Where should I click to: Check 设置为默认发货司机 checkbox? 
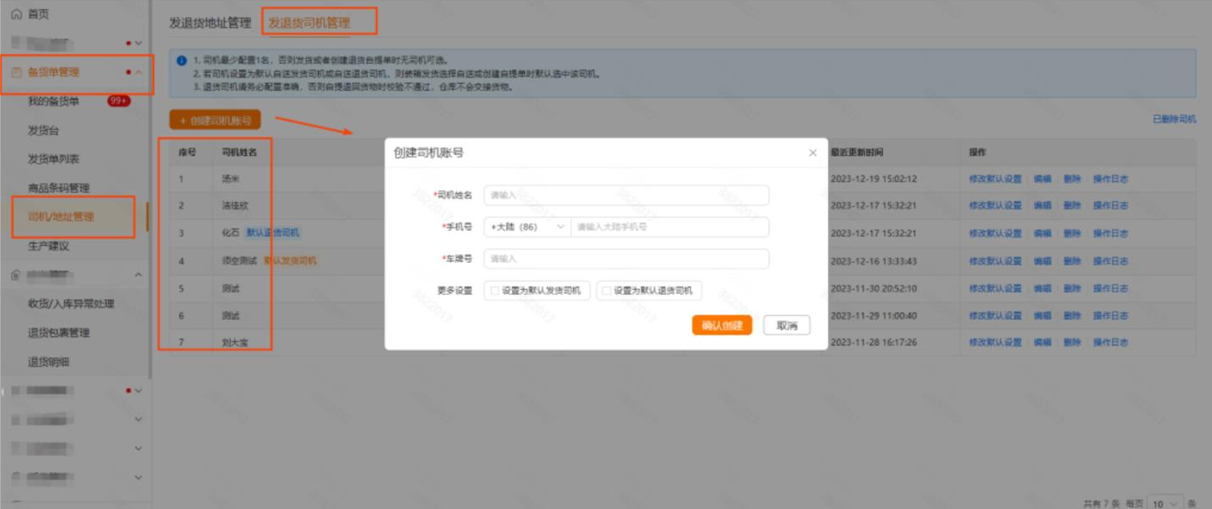[x=494, y=291]
